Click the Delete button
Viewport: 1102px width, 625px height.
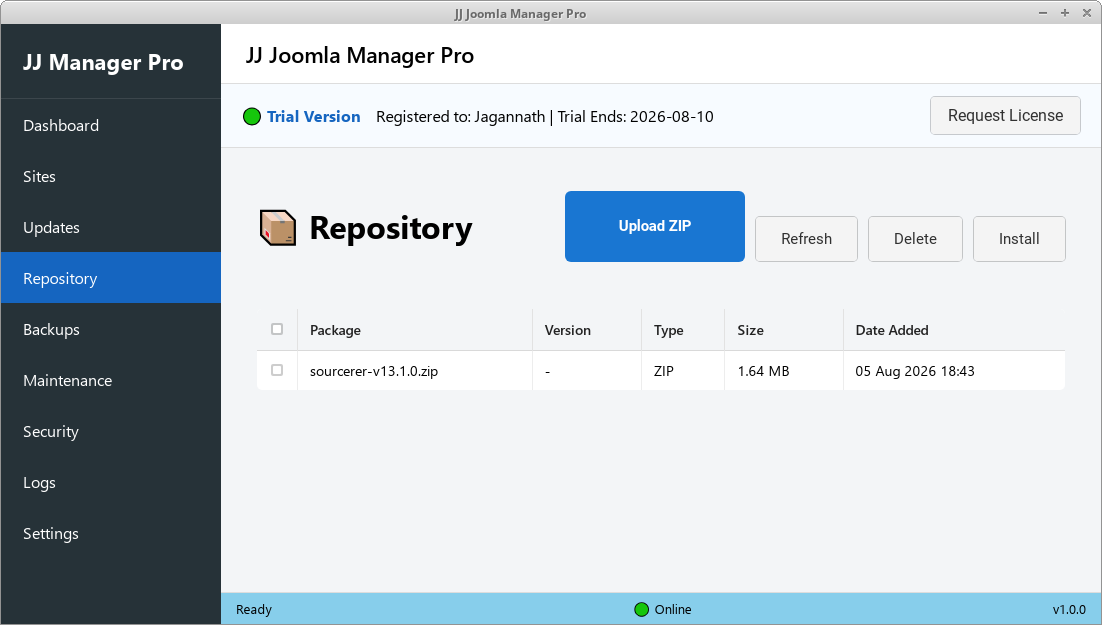(915, 239)
